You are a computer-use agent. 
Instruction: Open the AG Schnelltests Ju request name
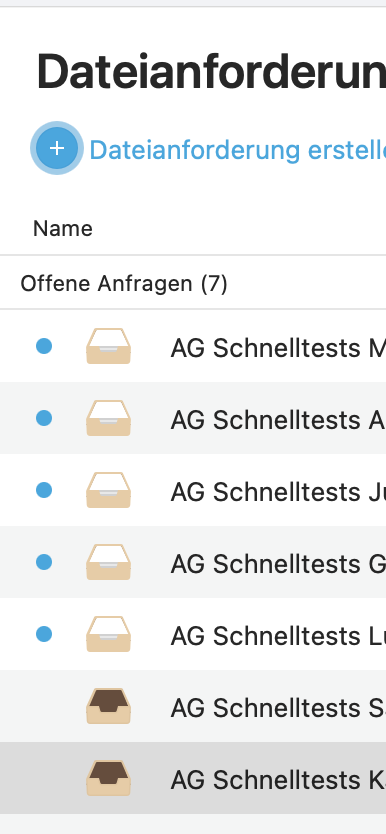(278, 492)
